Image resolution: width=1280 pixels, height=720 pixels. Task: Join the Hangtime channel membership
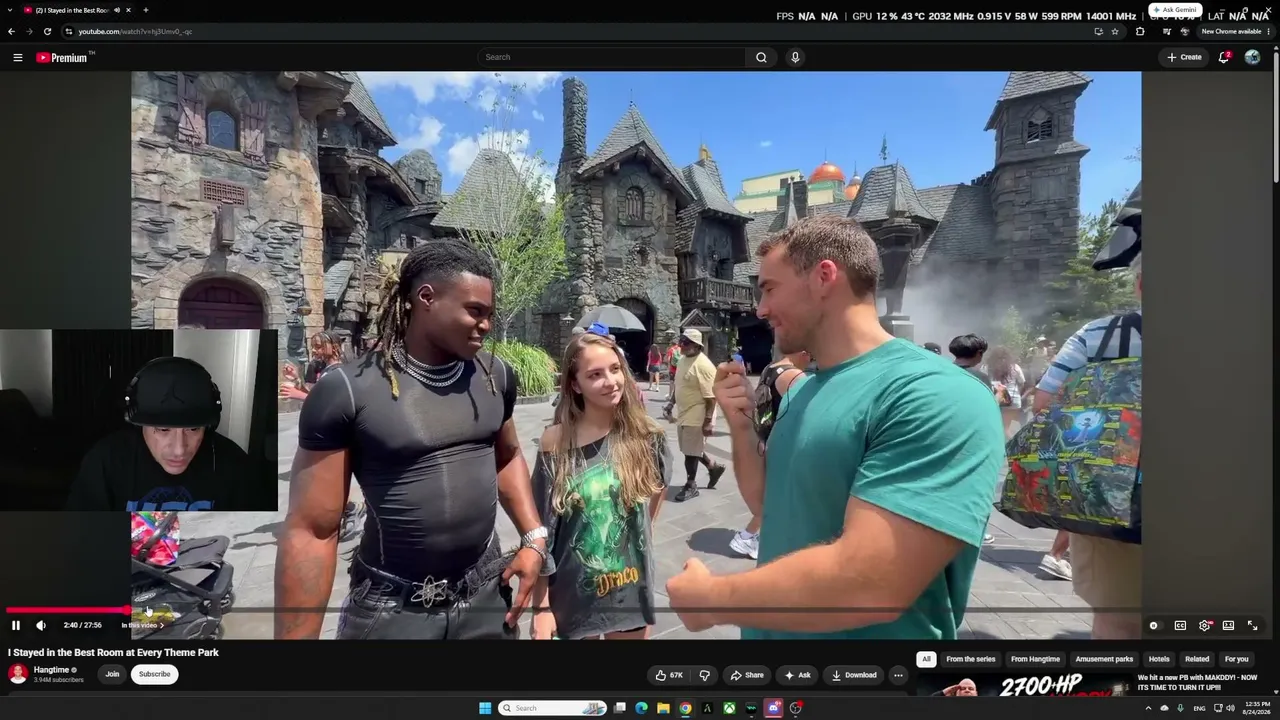pyautogui.click(x=112, y=674)
